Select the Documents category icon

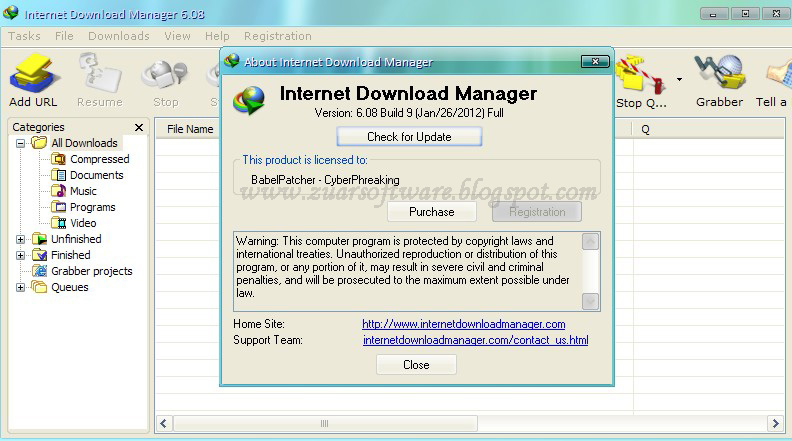[59, 175]
